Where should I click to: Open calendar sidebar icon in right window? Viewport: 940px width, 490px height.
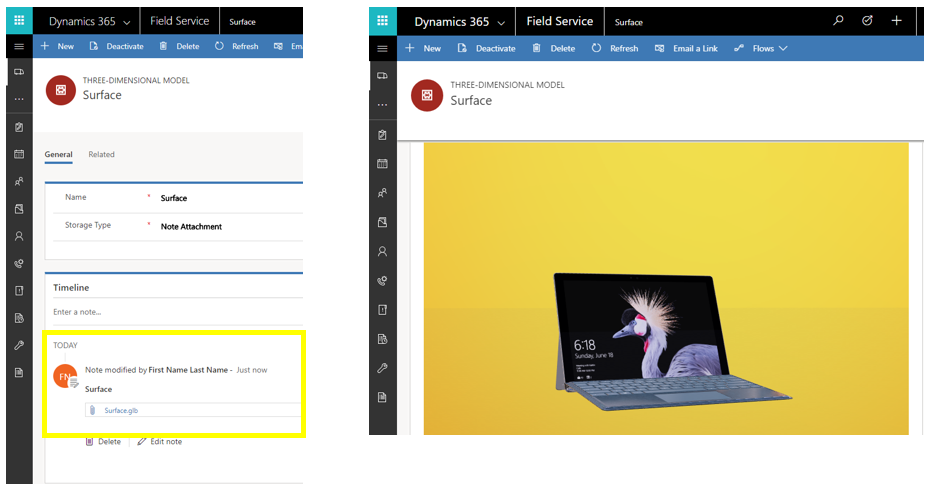click(382, 164)
